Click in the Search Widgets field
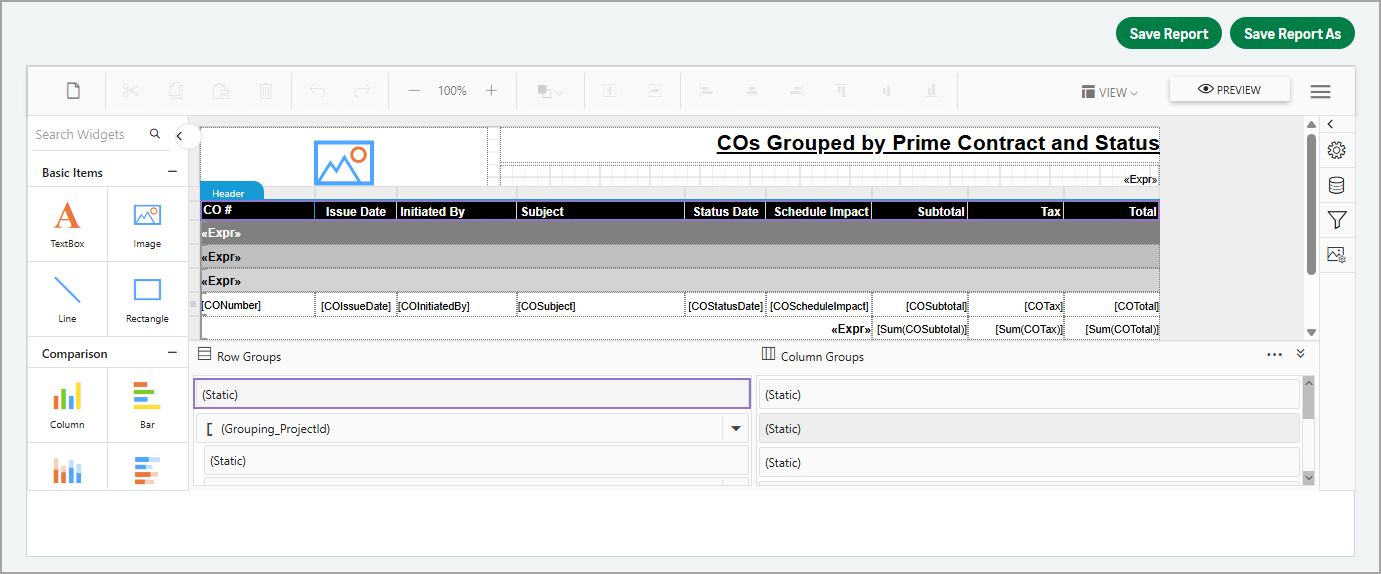This screenshot has height=574, width=1381. (x=88, y=134)
